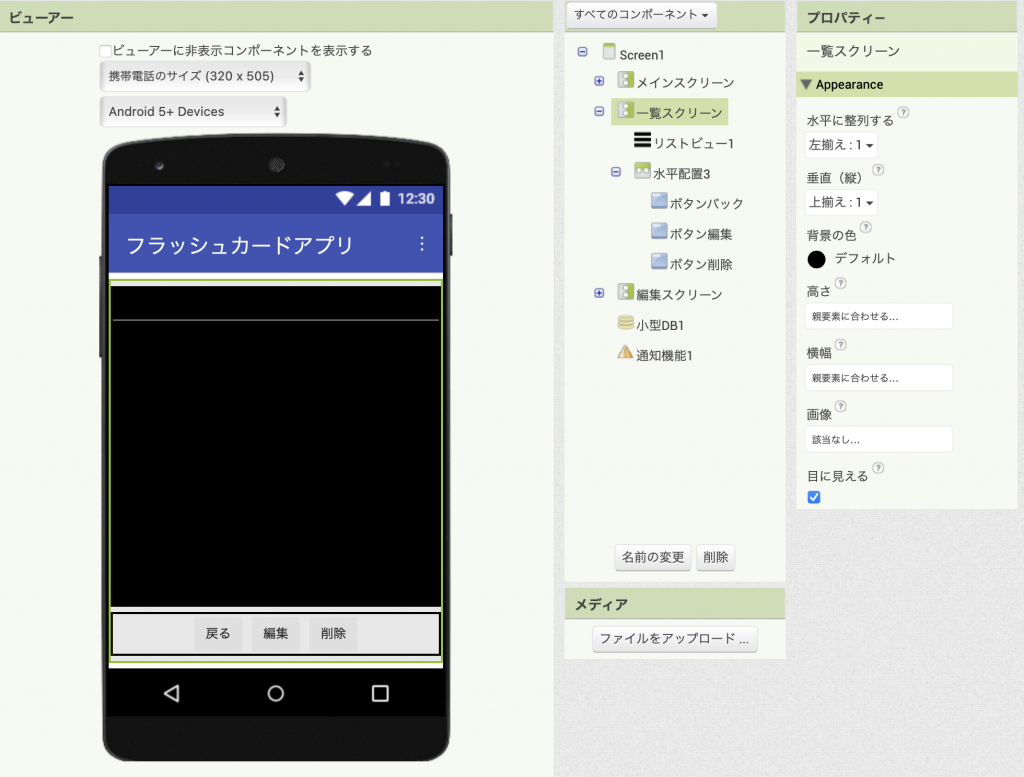1024x777 pixels.
Task: Click the ファイルをアップロード button
Action: (674, 639)
